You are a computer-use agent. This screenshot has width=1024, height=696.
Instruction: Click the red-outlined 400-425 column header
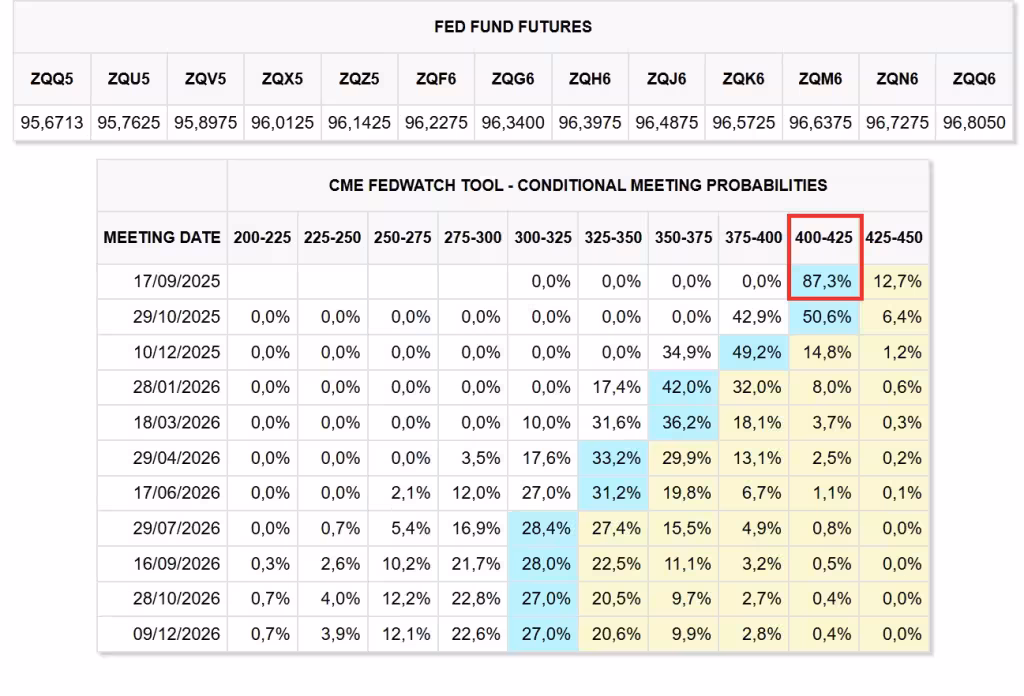pyautogui.click(x=824, y=238)
